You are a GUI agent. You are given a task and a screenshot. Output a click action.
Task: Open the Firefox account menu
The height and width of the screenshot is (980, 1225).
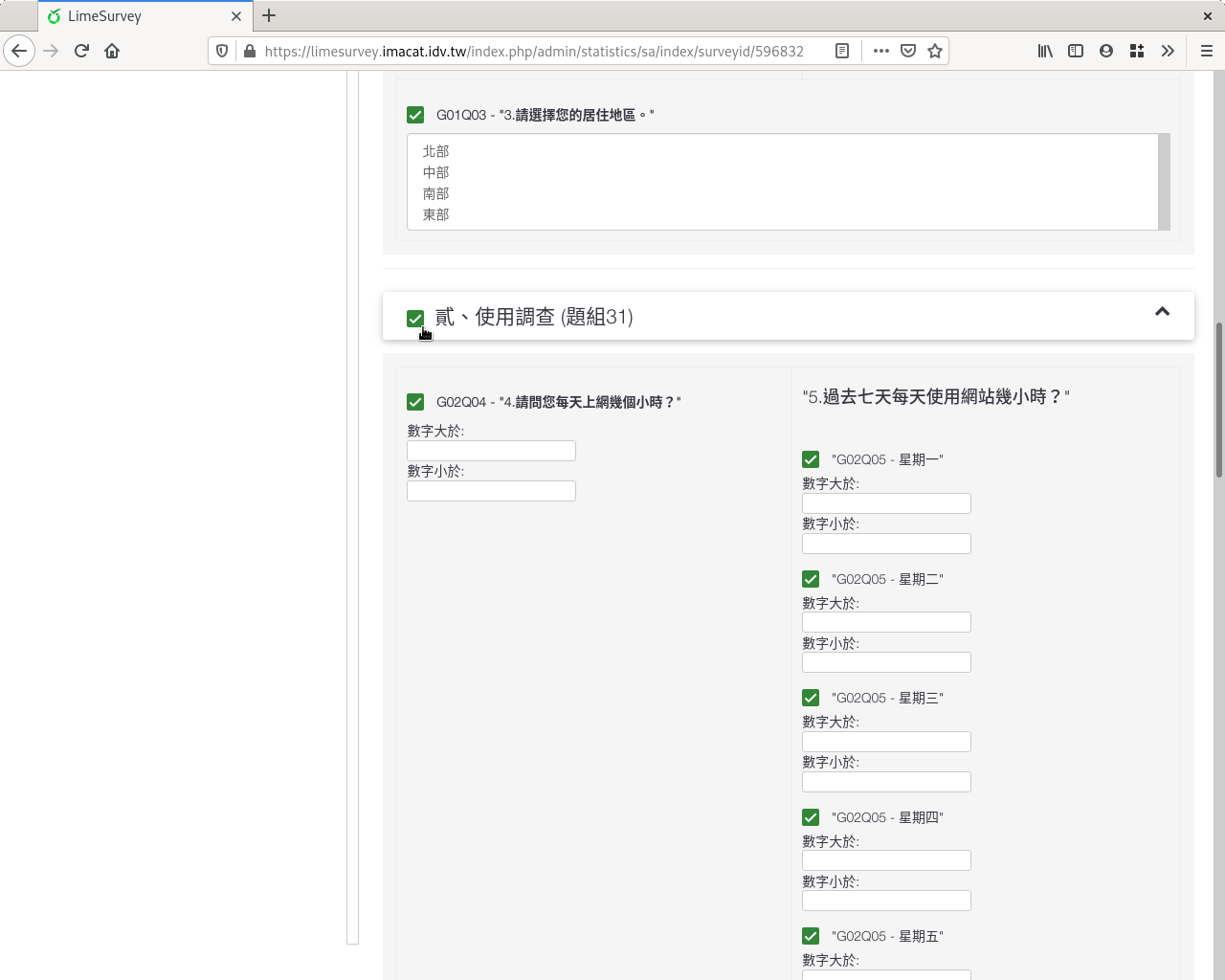(x=1106, y=51)
